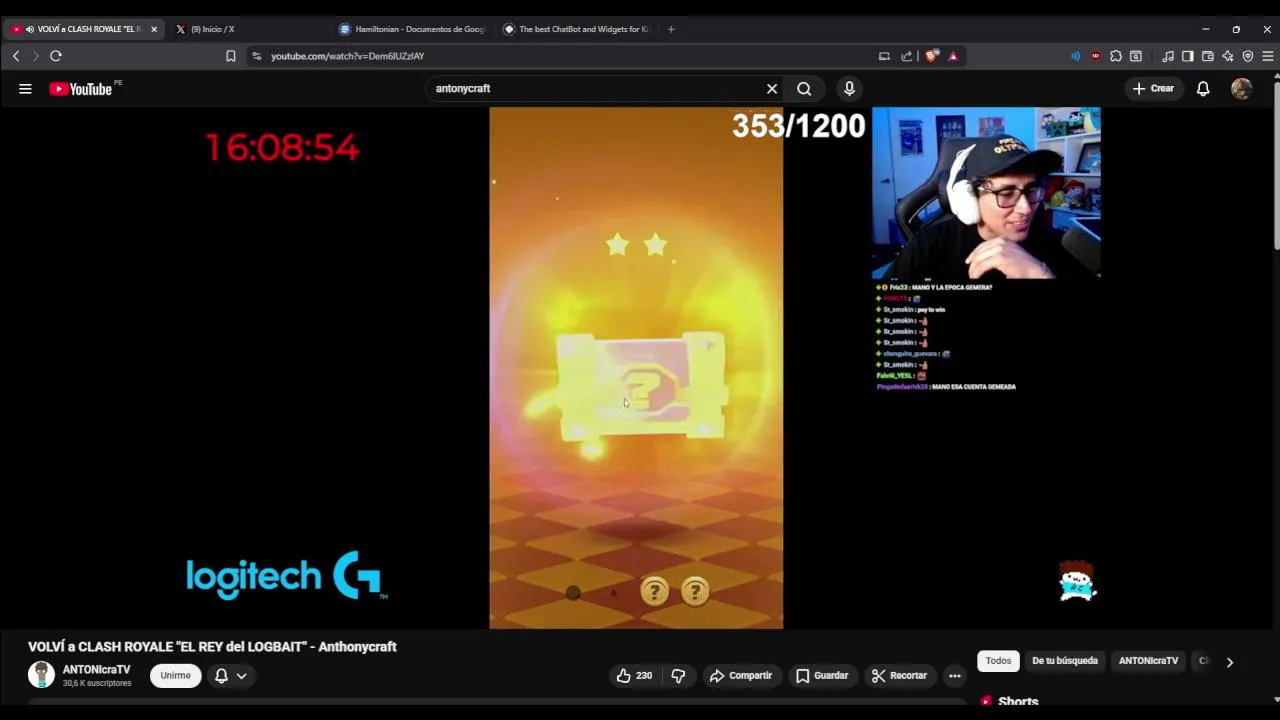Open the music note playlist icon
Image resolution: width=1280 pixels, height=720 pixels.
click(1167, 56)
